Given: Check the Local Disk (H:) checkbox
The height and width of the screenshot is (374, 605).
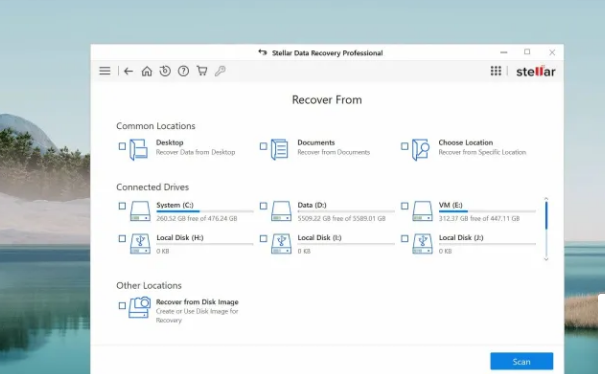Looking at the screenshot, I should tap(122, 239).
